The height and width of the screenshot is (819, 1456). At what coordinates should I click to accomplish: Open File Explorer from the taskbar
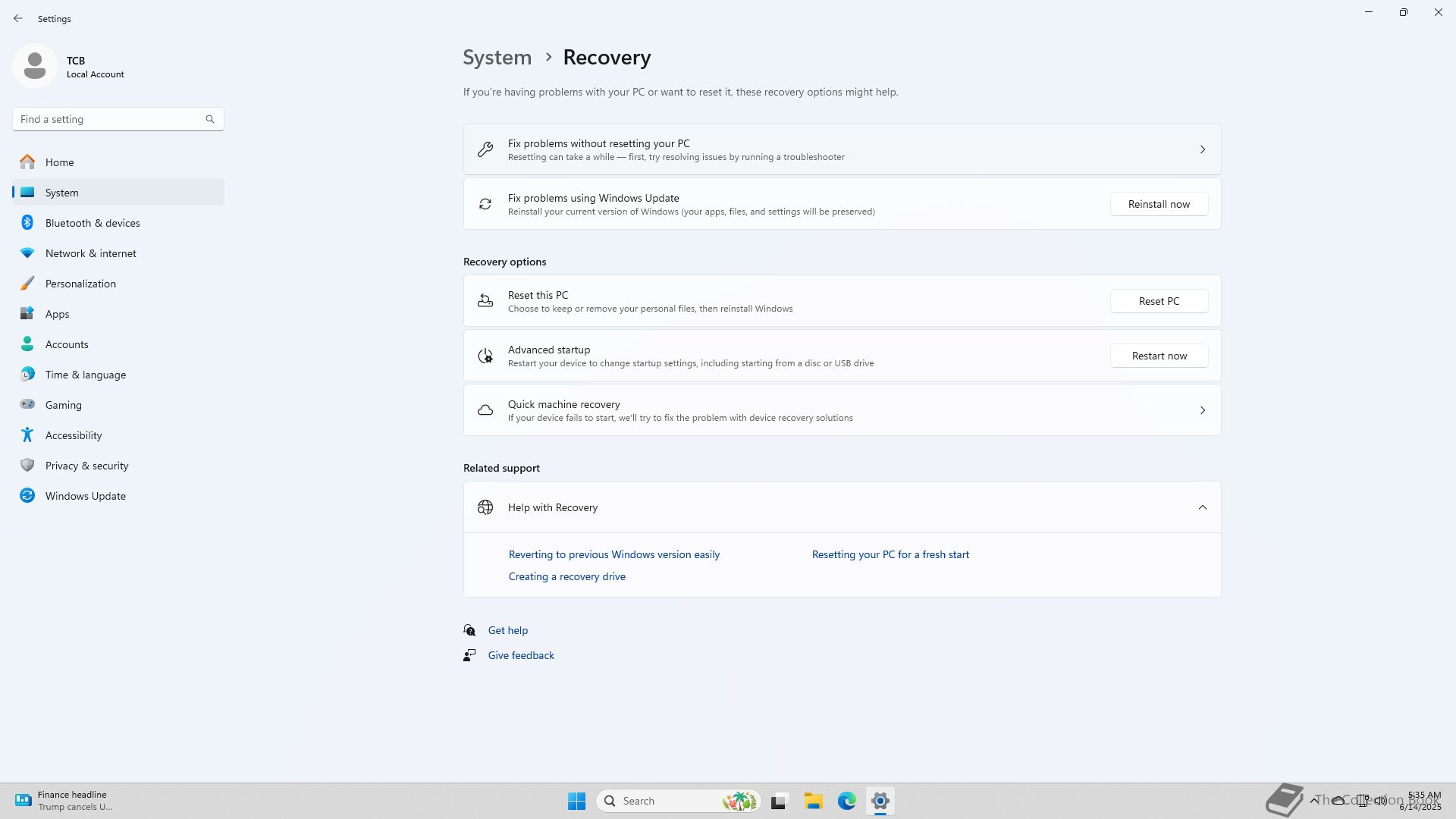(x=813, y=801)
